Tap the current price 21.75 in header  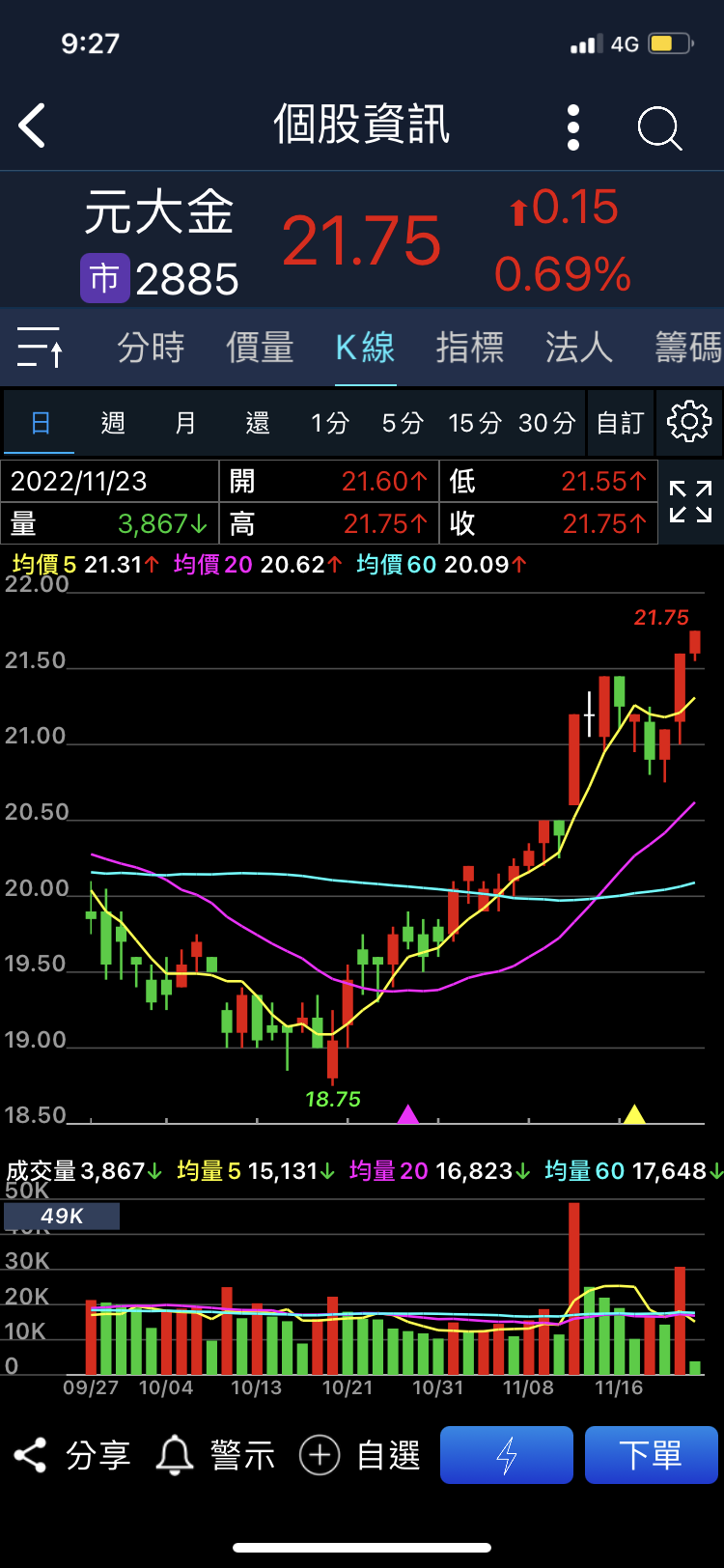click(x=362, y=240)
